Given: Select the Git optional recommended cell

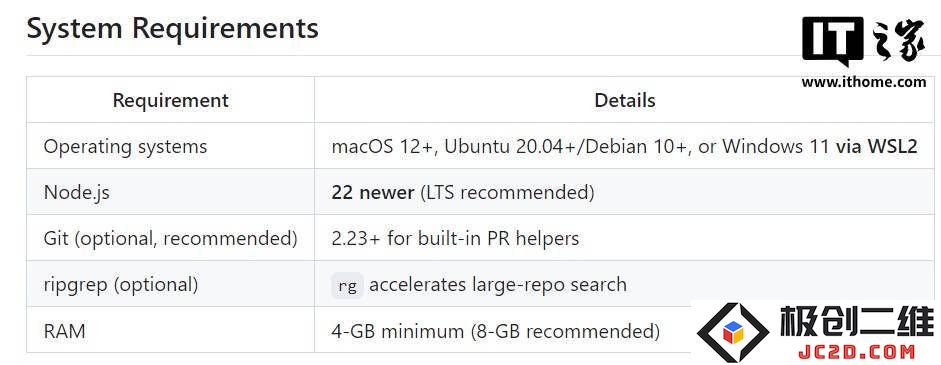Looking at the screenshot, I should pyautogui.click(x=170, y=239).
